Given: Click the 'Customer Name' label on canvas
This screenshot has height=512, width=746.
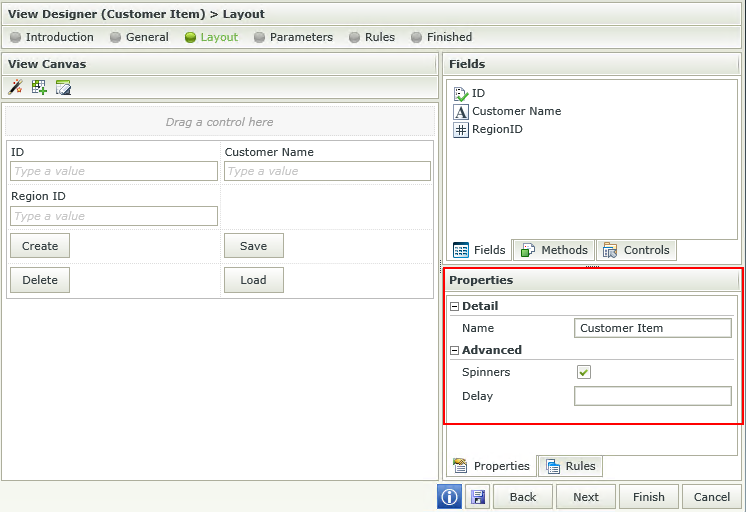Looking at the screenshot, I should click(269, 152).
